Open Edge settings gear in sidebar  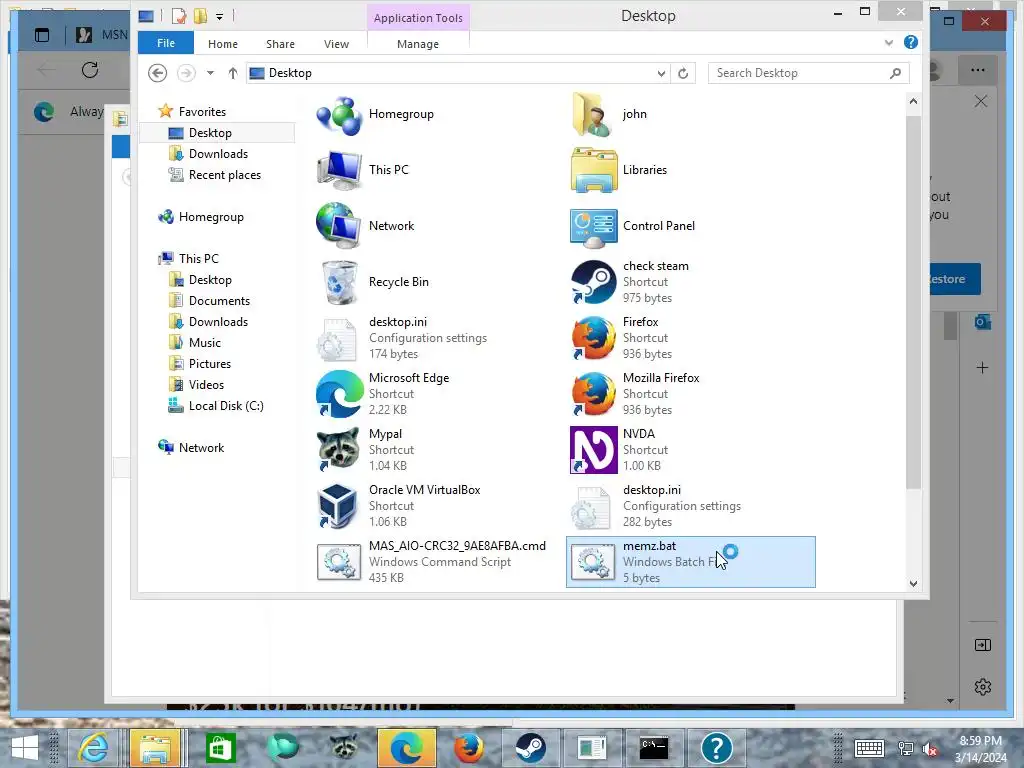pyautogui.click(x=983, y=686)
